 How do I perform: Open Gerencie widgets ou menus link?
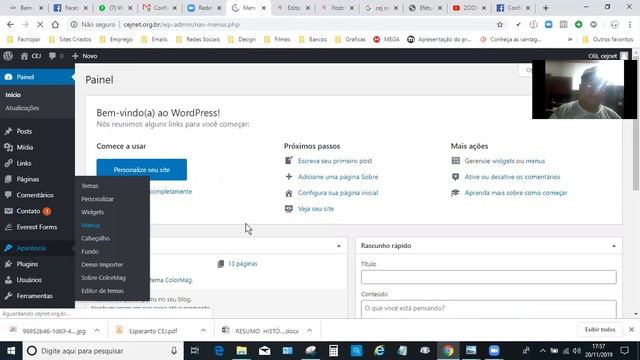click(505, 161)
